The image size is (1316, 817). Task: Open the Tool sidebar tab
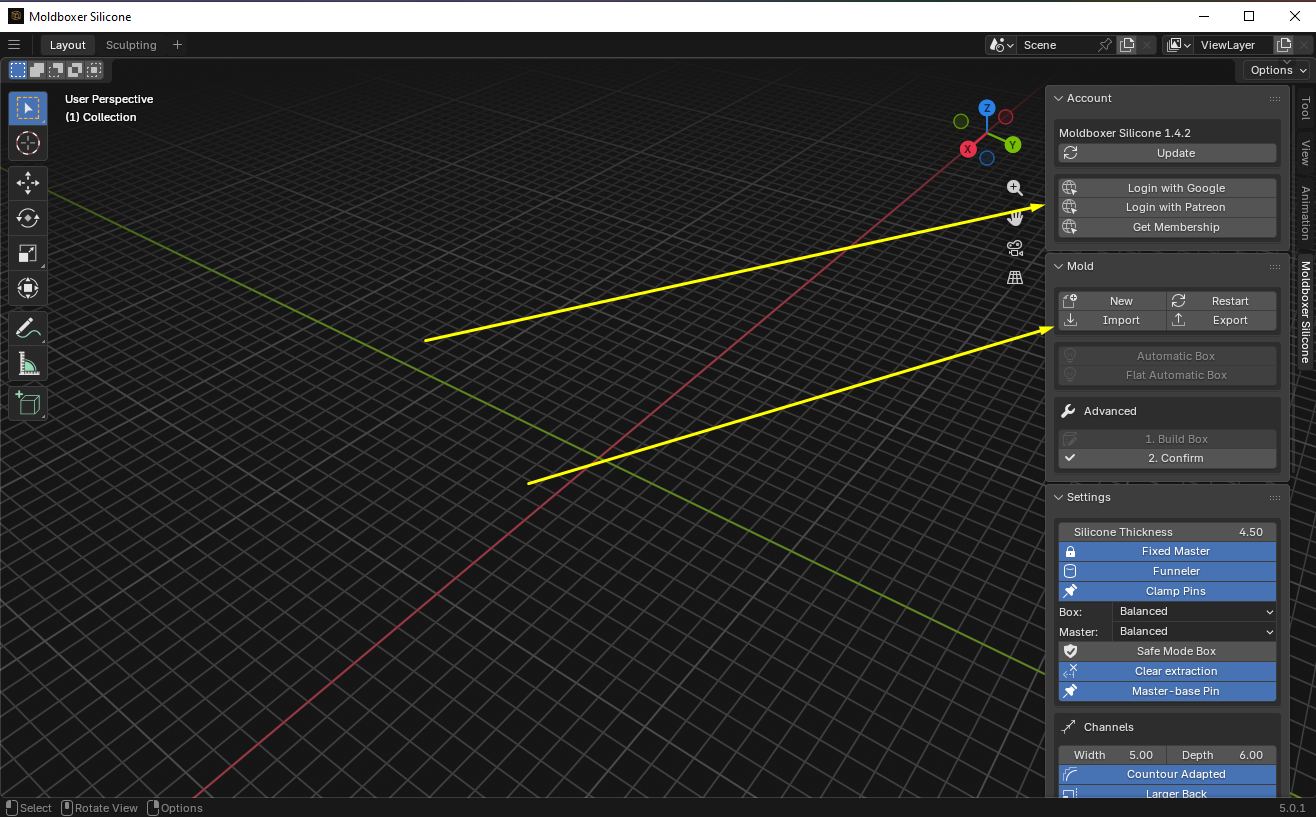click(1305, 108)
